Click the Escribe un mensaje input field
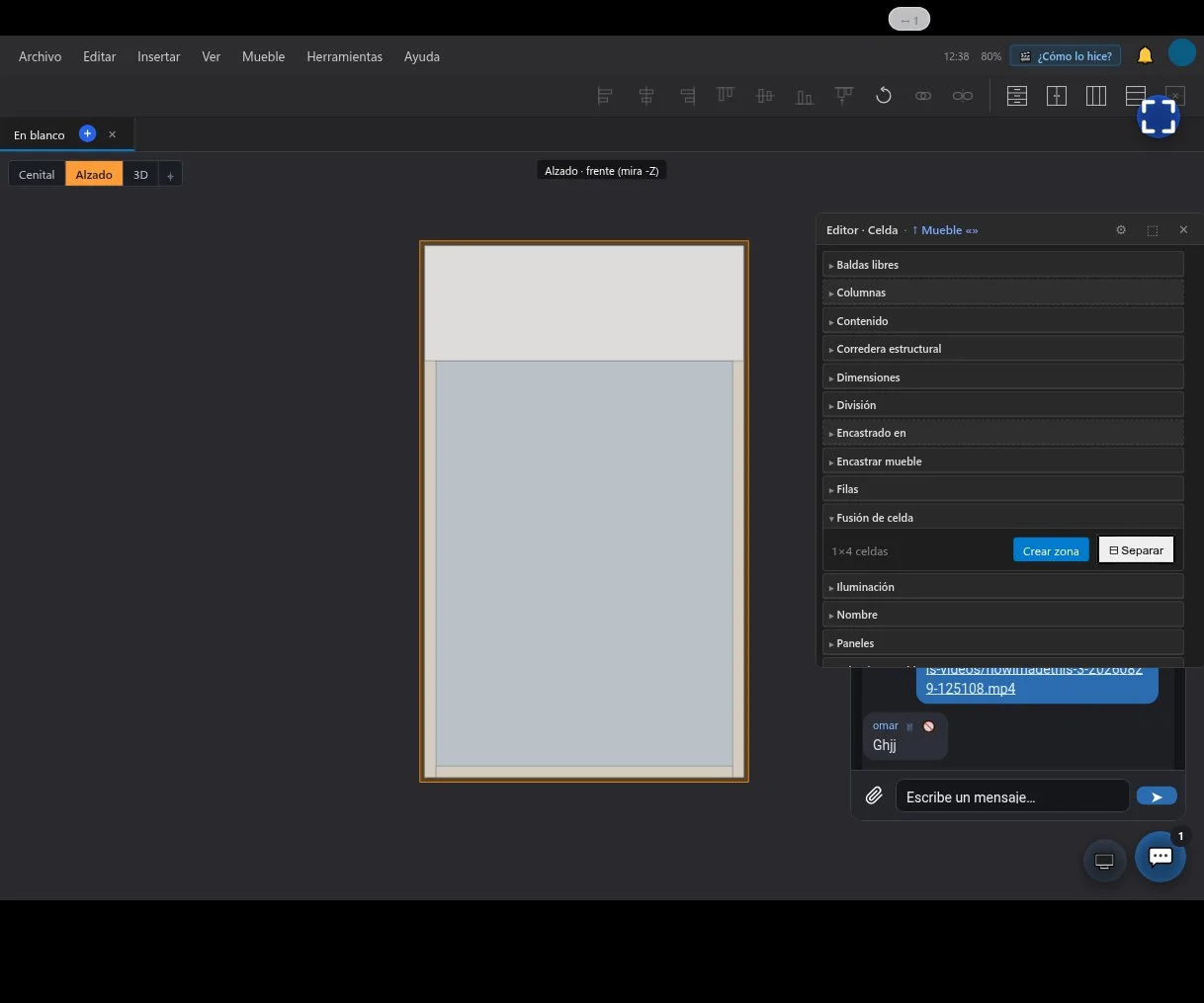The image size is (1204, 1003). tap(1012, 796)
